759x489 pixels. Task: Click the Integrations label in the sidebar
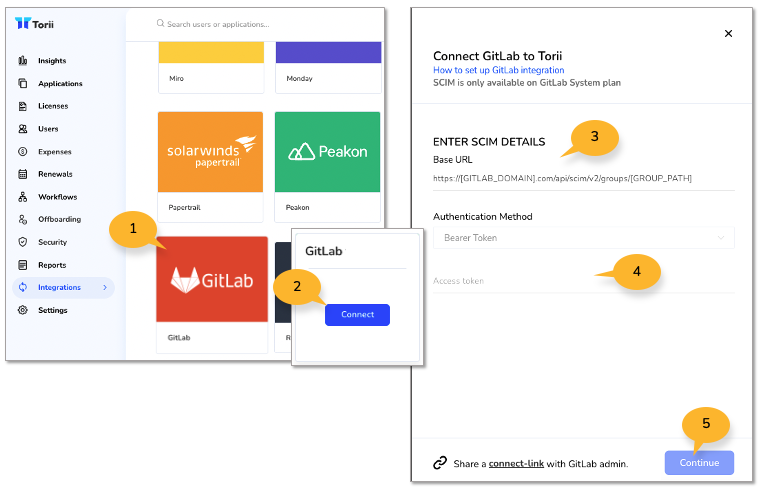59,287
